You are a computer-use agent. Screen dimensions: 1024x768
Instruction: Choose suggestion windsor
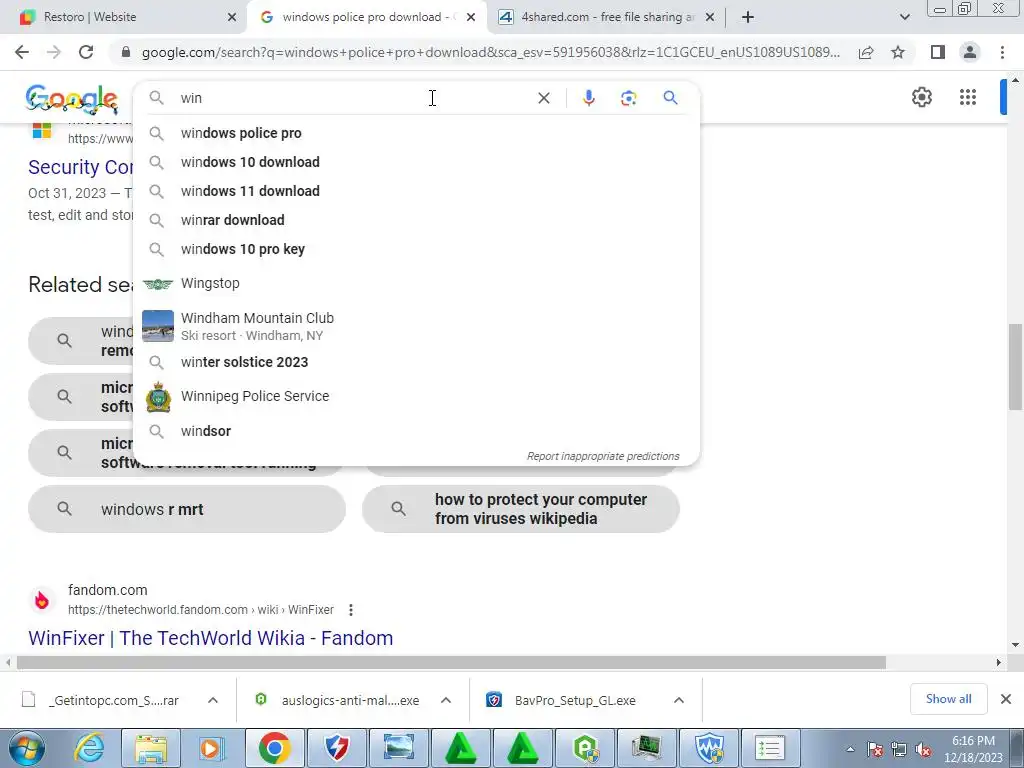click(x=416, y=431)
